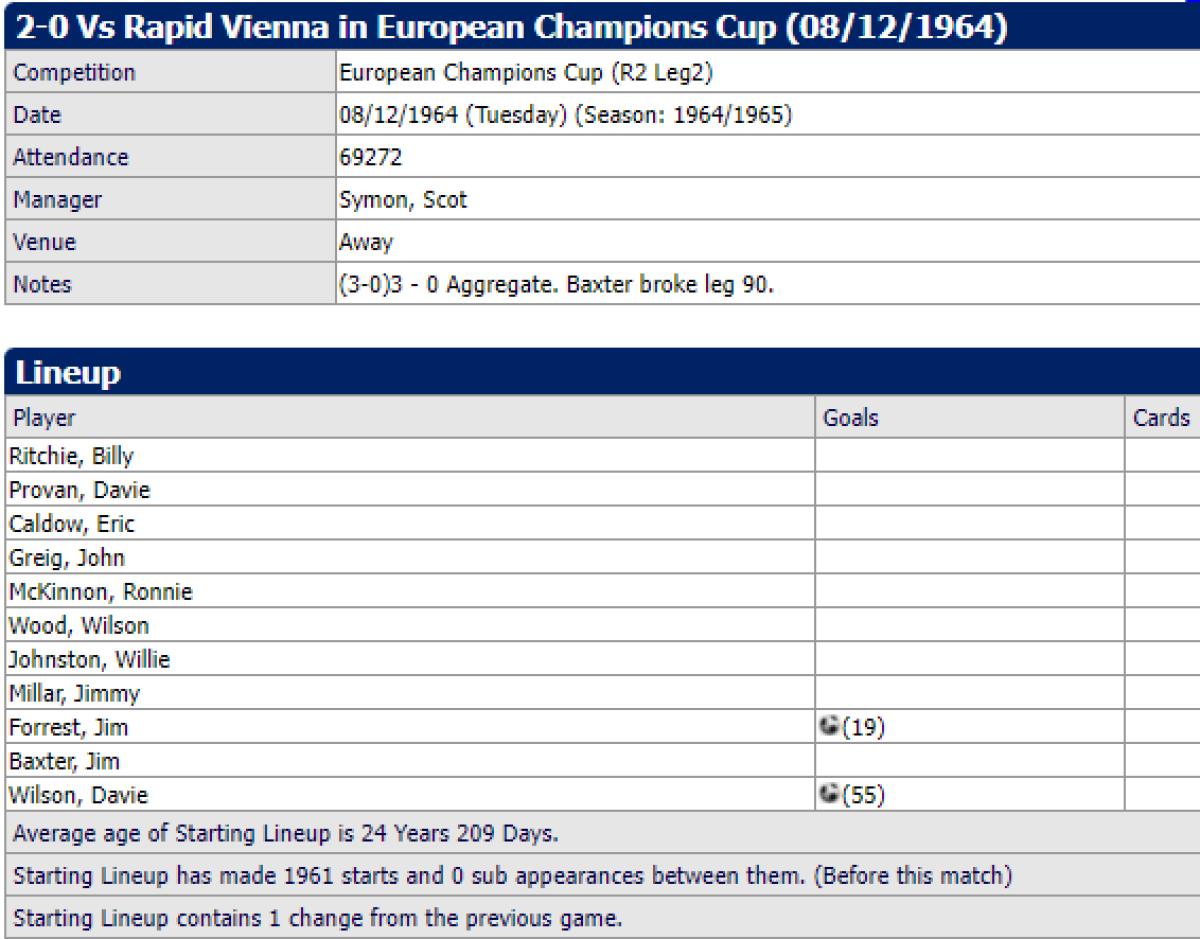1200x939 pixels.
Task: Open Wood, Wilson player entry
Action: pos(78,626)
